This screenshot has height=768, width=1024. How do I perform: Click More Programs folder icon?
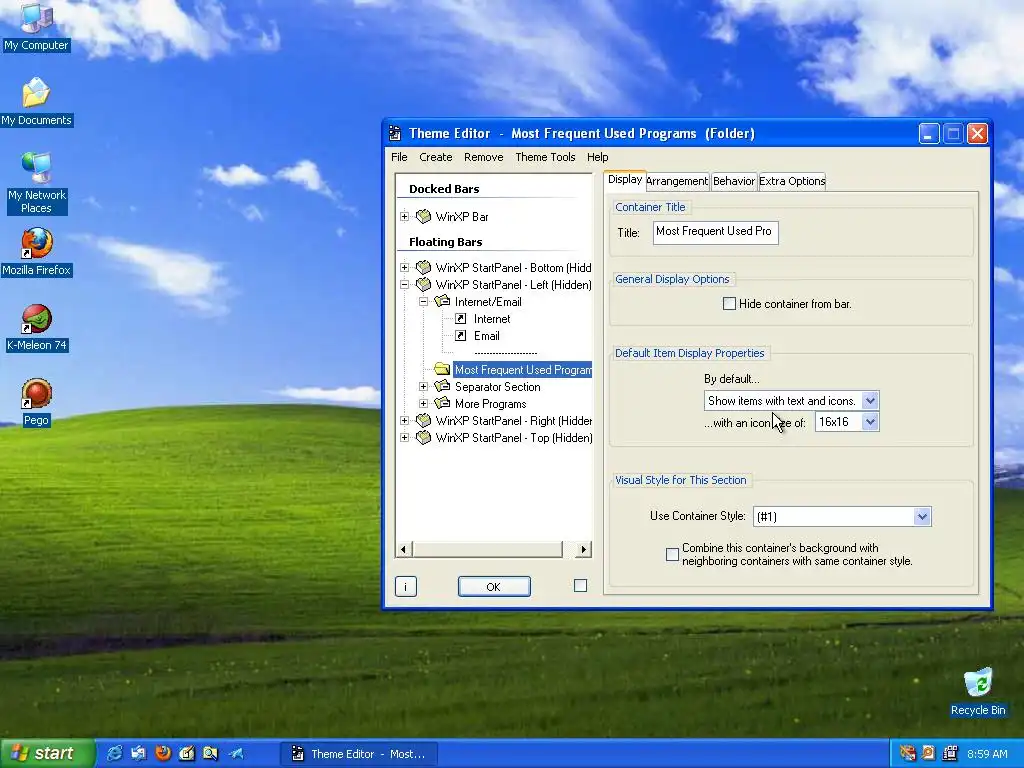pyautogui.click(x=442, y=403)
